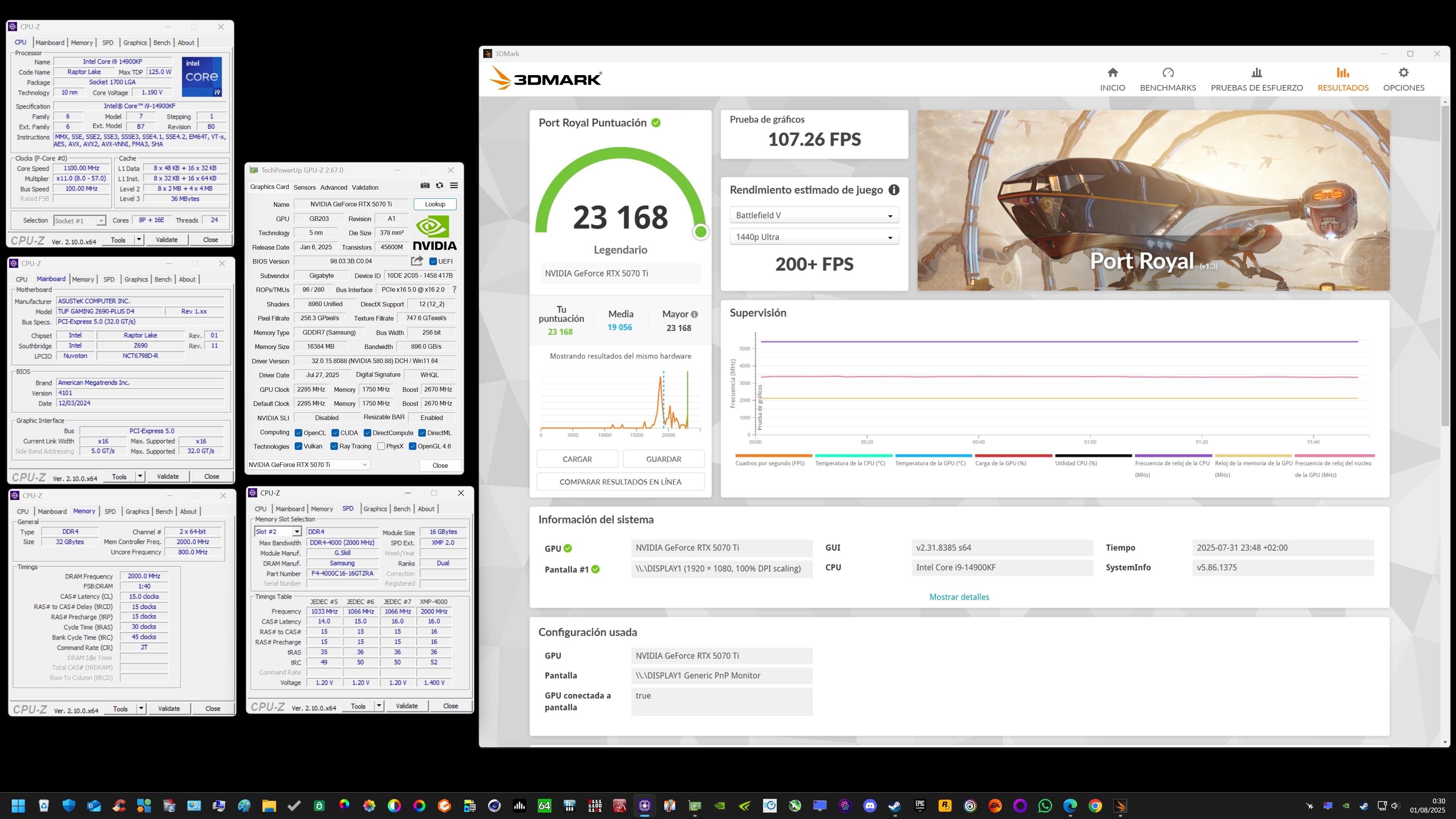Image resolution: width=1456 pixels, height=819 pixels.
Task: Open the GPU-Z hamburger menu icon
Action: (454, 185)
